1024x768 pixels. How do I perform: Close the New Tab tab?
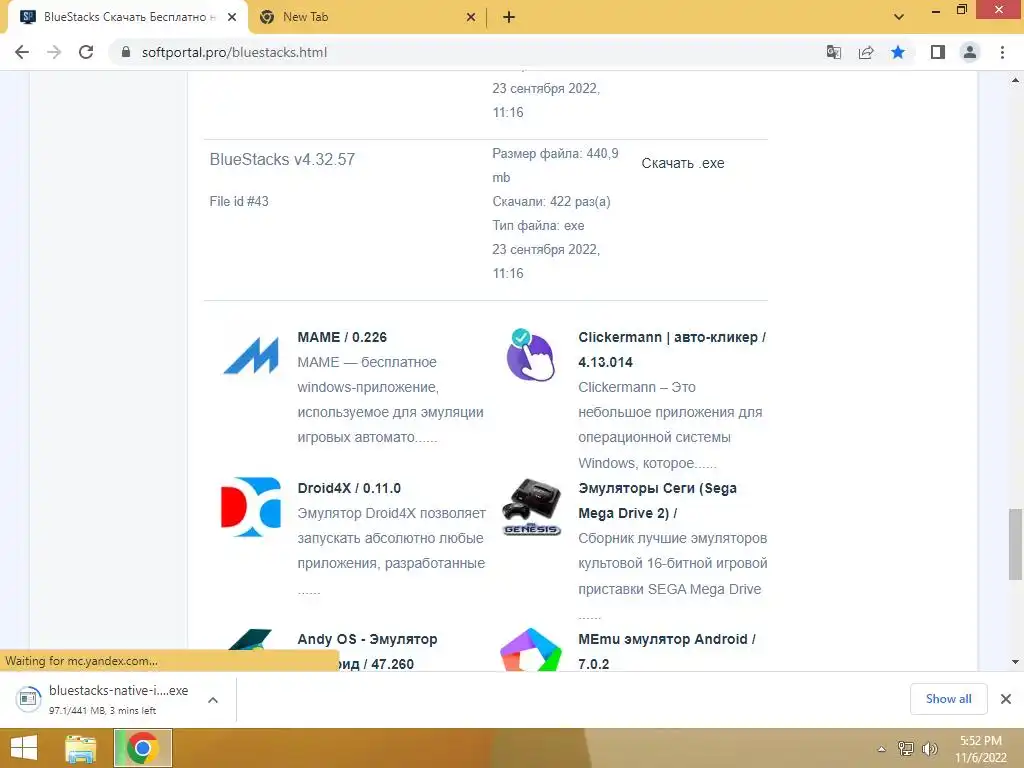(471, 17)
